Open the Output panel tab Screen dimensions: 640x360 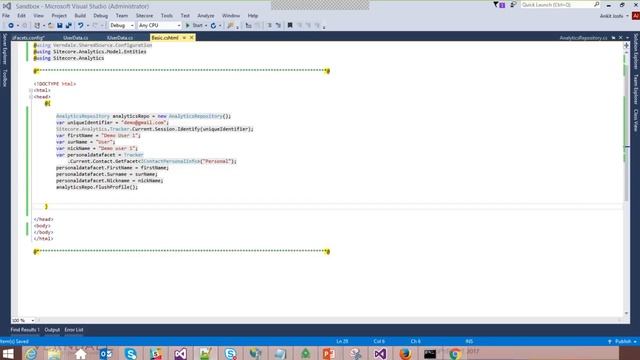click(52, 330)
